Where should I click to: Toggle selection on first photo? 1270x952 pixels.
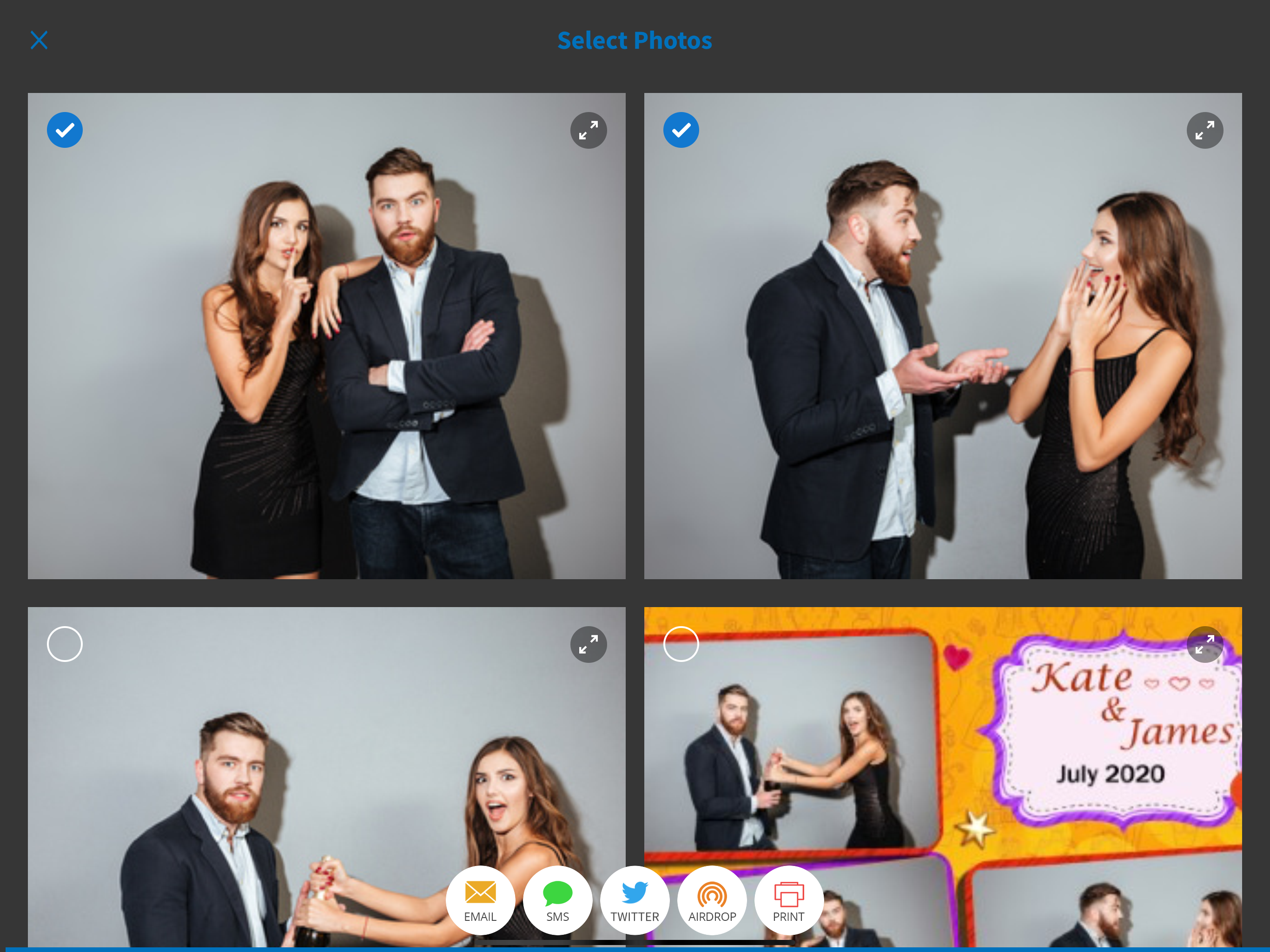[65, 130]
